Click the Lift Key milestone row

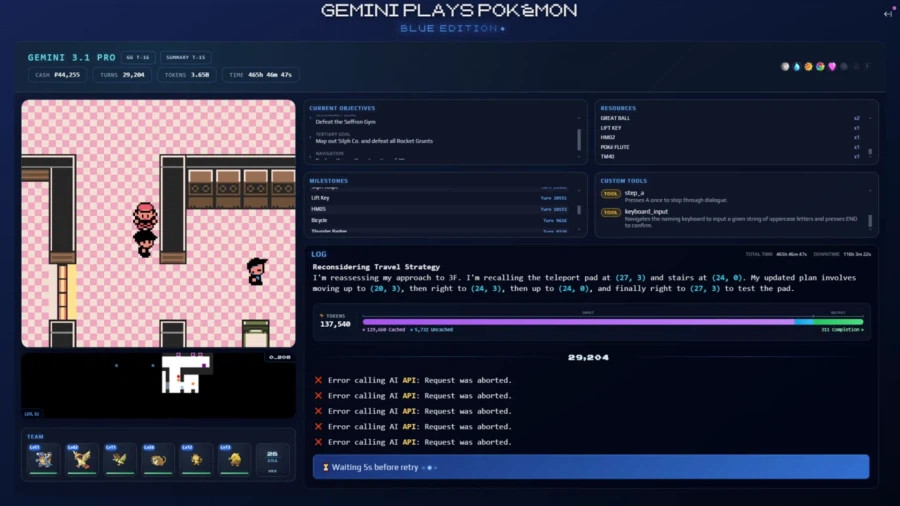(440, 198)
